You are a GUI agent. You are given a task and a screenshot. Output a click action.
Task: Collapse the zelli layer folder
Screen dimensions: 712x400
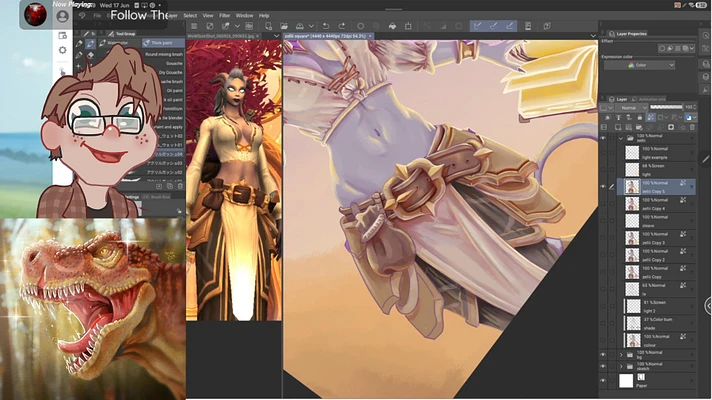(x=621, y=138)
